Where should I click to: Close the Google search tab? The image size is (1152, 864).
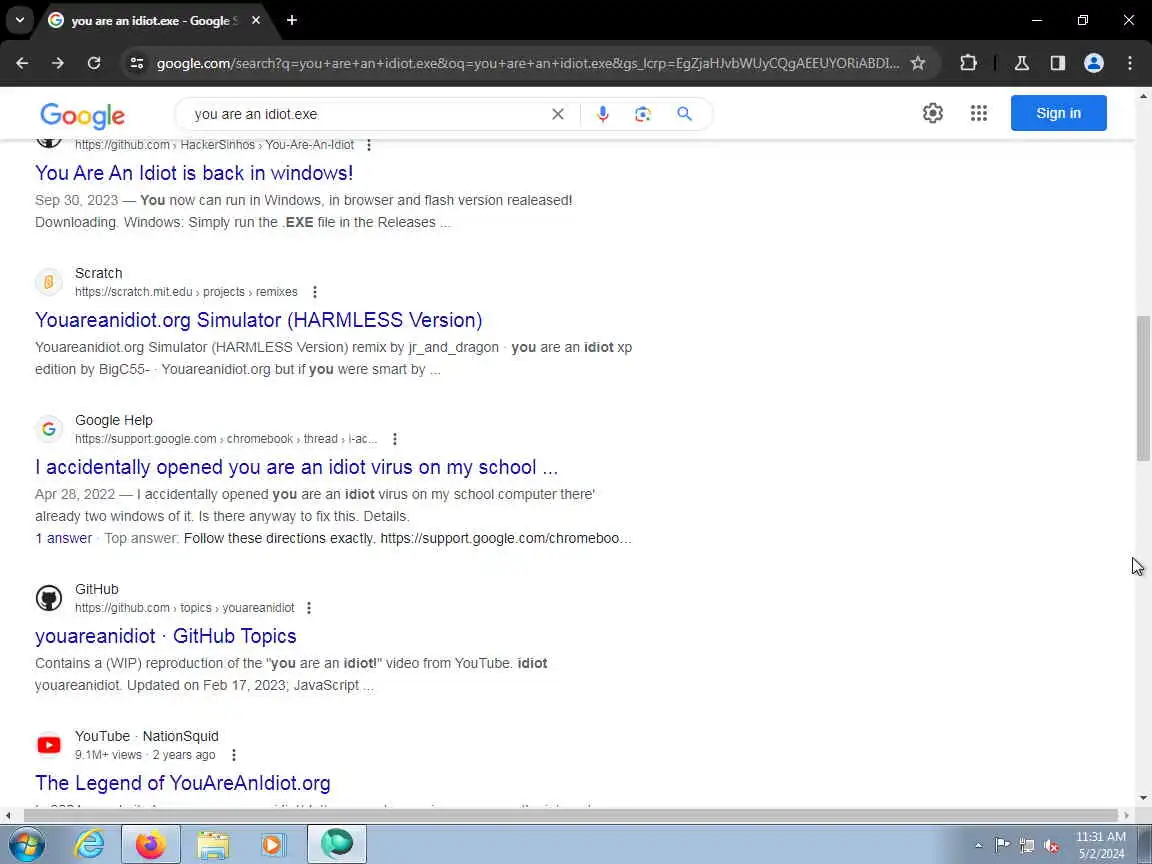click(x=256, y=21)
